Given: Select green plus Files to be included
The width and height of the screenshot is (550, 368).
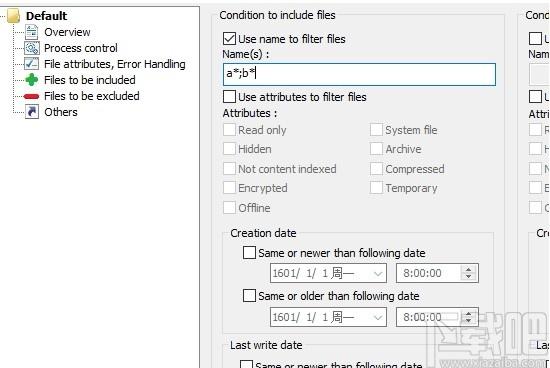Looking at the screenshot, I should (x=32, y=80).
